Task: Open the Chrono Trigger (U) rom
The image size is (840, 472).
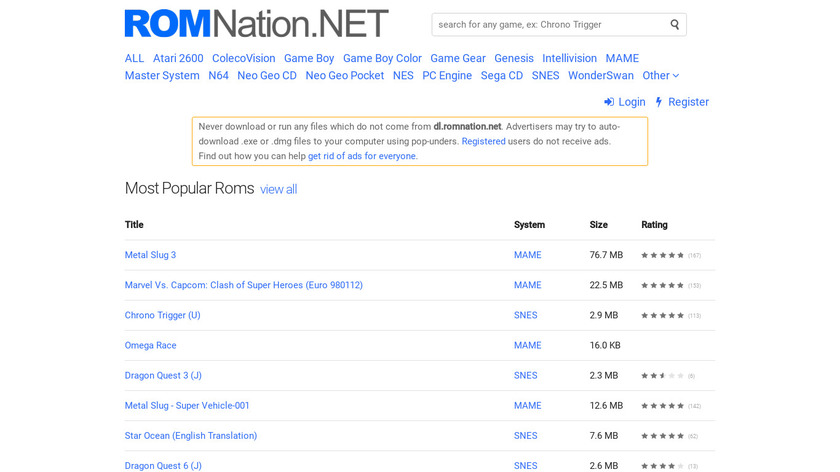Action: click(x=162, y=315)
